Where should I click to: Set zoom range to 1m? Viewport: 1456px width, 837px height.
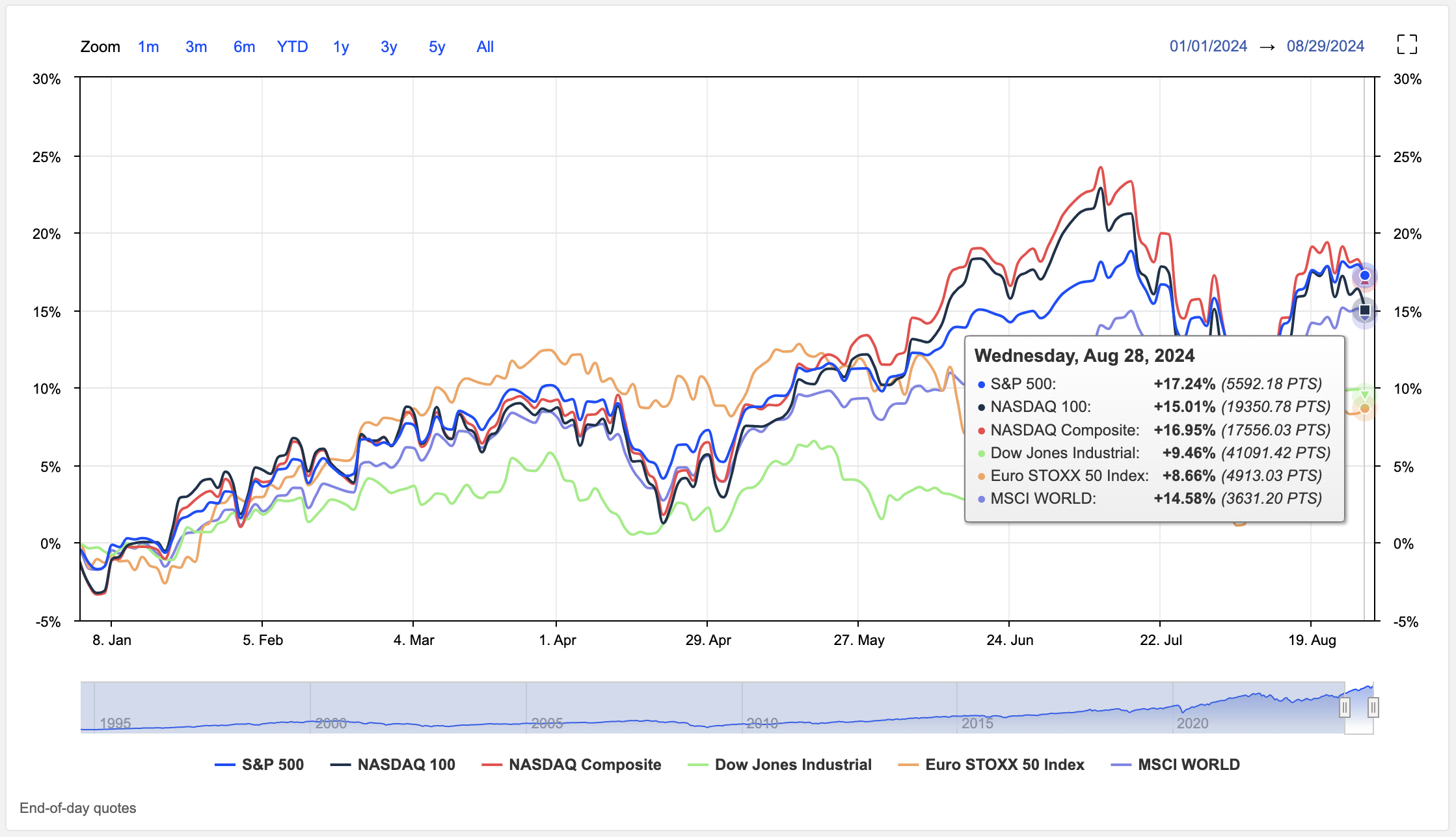(148, 47)
